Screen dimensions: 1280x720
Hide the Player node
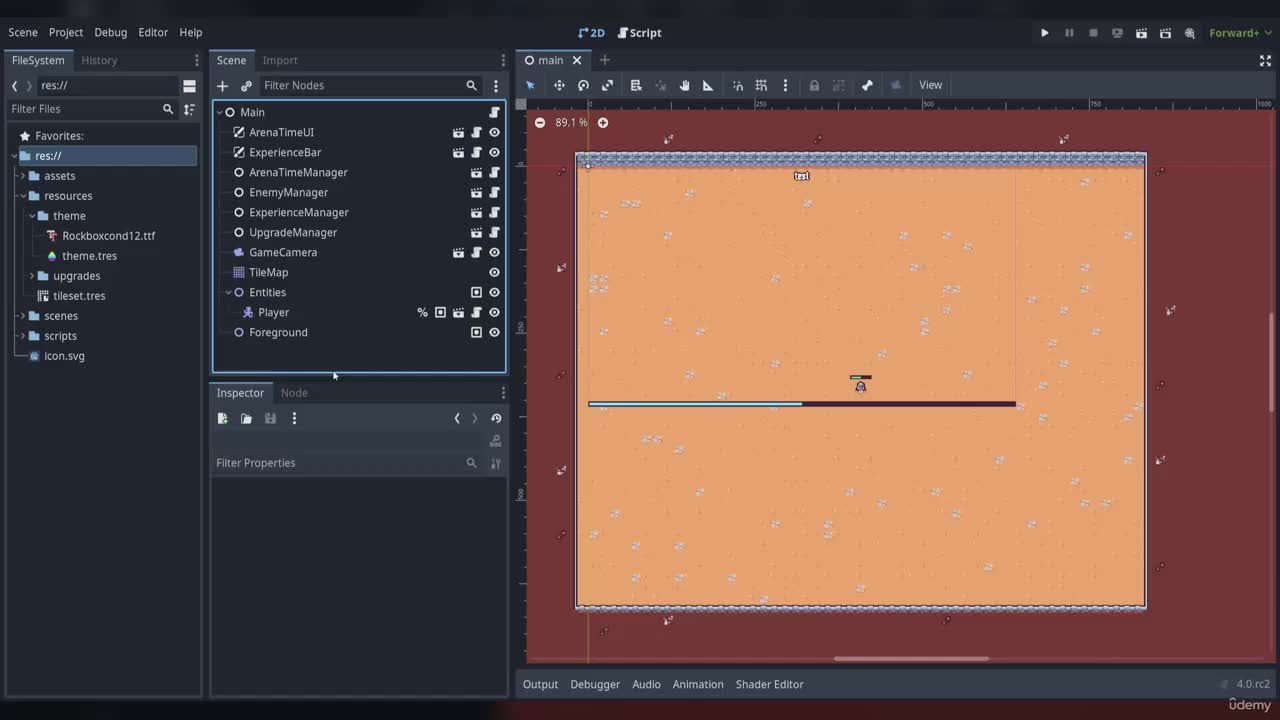coord(494,312)
